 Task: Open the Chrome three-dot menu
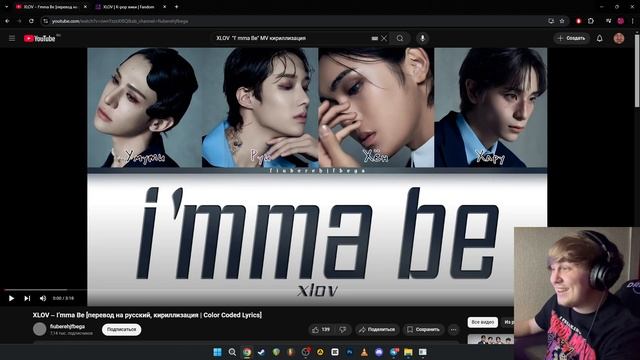(x=633, y=21)
